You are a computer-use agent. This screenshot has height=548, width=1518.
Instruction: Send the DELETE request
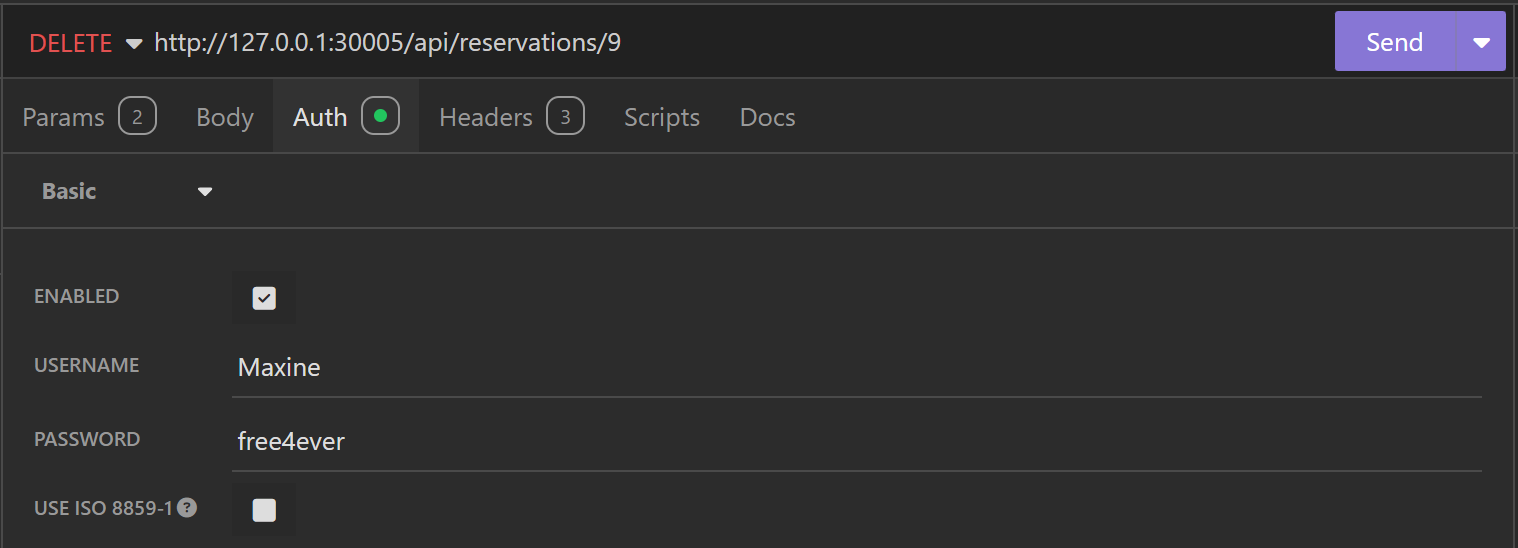(1394, 42)
